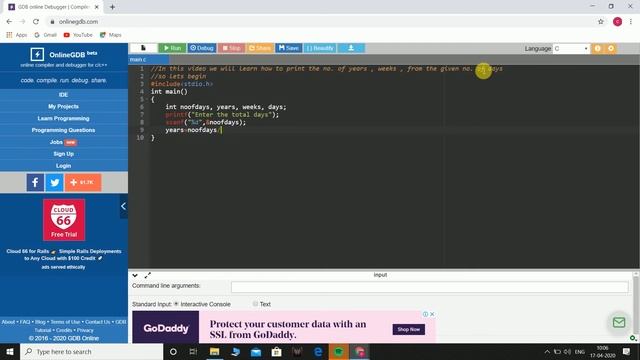Open the Share button
The width and height of the screenshot is (640, 360).
(260, 48)
